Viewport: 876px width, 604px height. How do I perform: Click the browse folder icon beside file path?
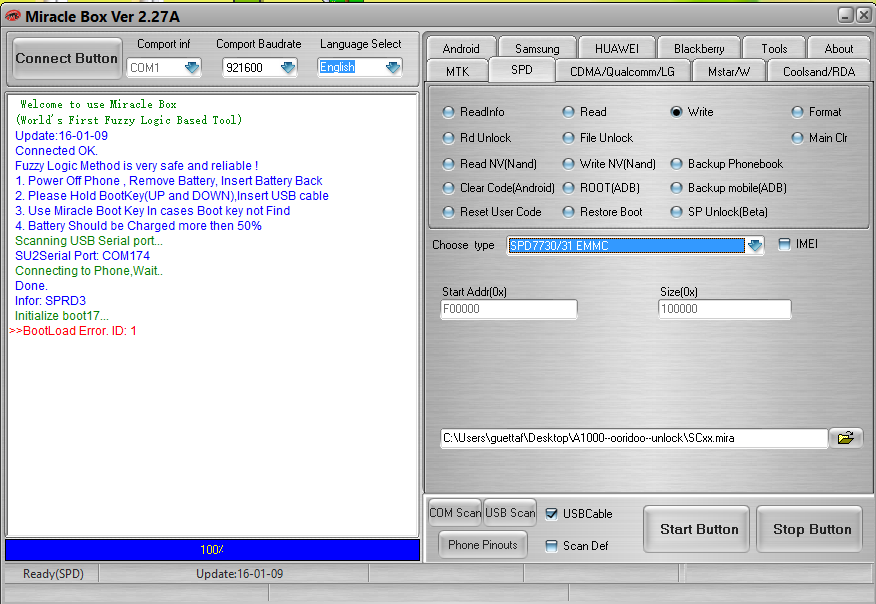[846, 438]
